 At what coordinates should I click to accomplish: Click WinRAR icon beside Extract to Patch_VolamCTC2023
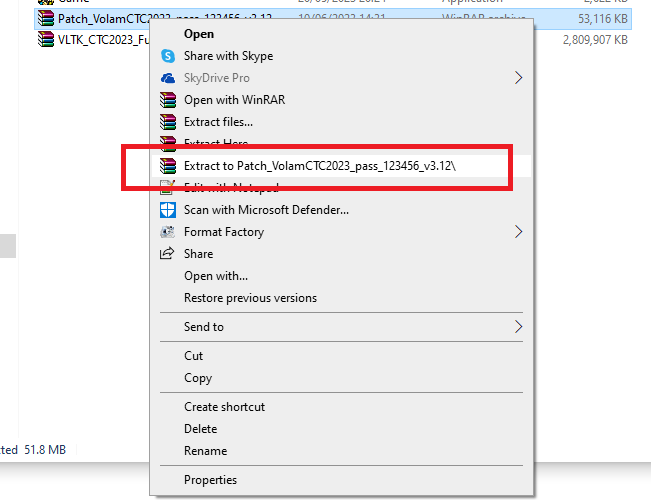coord(168,166)
